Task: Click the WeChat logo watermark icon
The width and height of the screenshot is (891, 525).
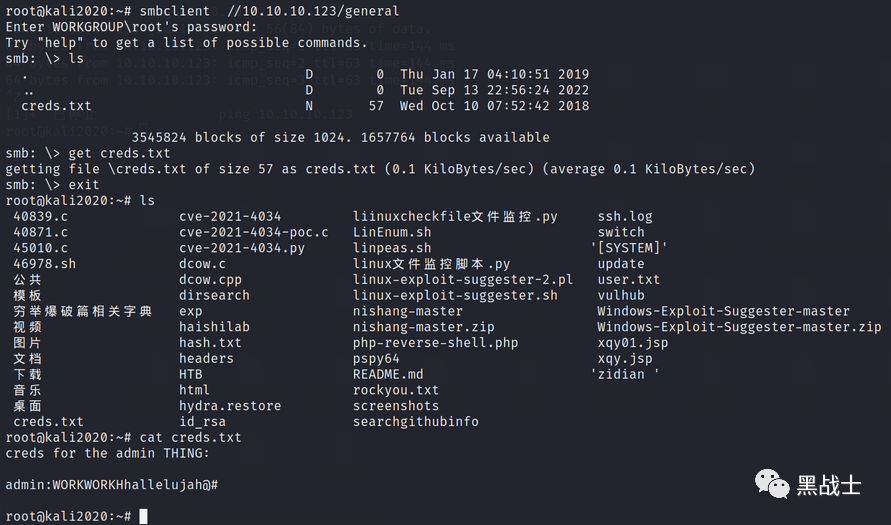Action: [772, 484]
